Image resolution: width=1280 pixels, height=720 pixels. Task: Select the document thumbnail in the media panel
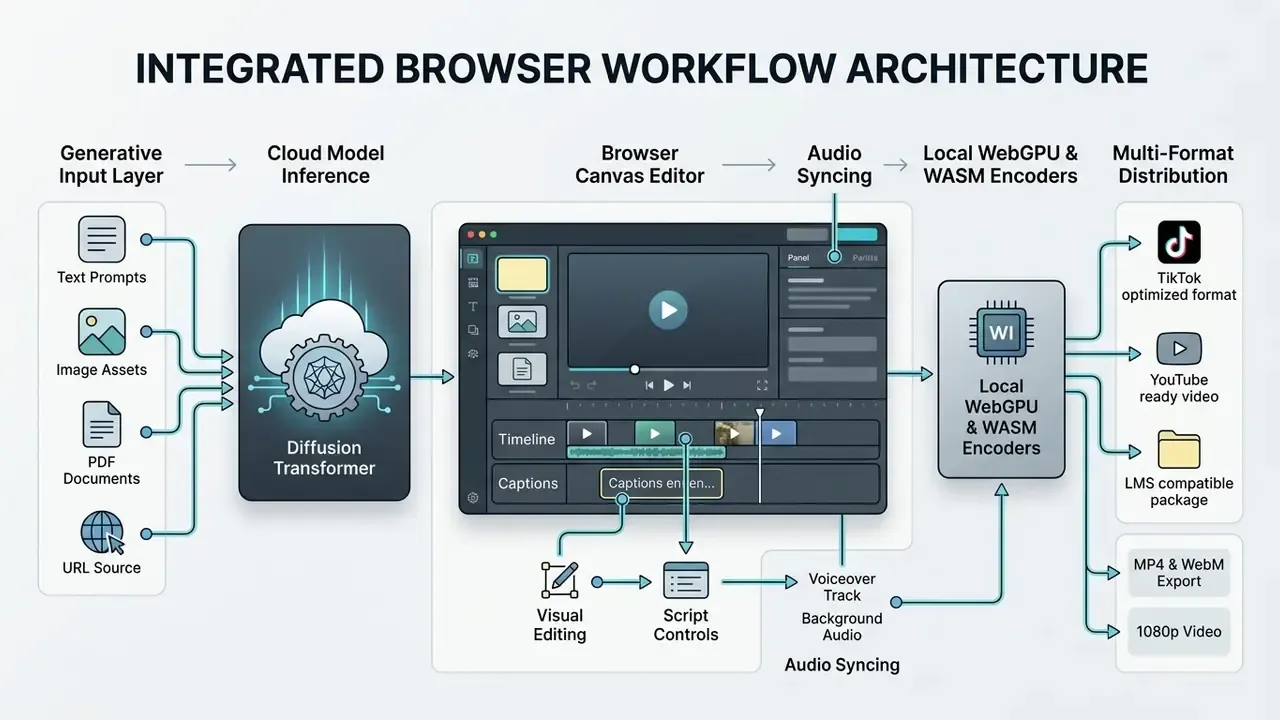click(x=522, y=368)
